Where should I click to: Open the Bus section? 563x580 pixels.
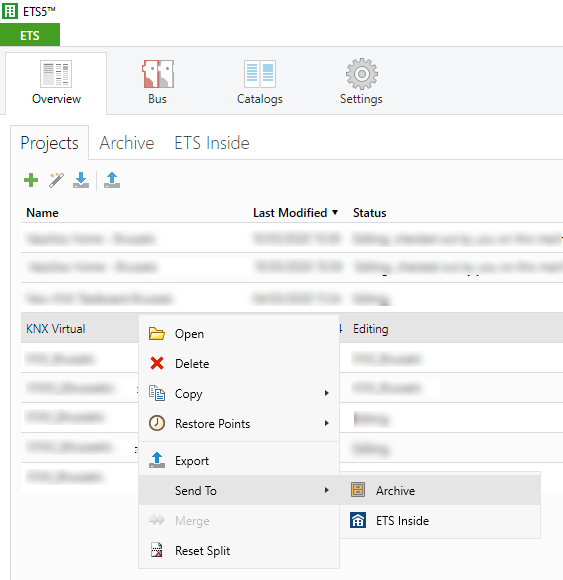tap(158, 83)
